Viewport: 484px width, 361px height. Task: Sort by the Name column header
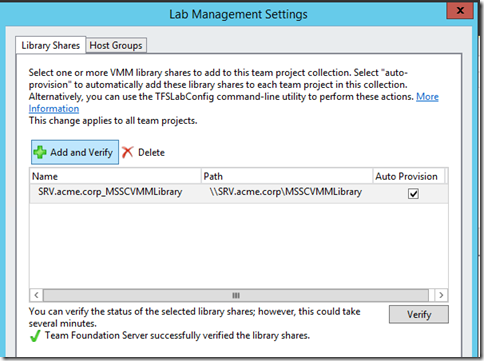tap(115, 176)
